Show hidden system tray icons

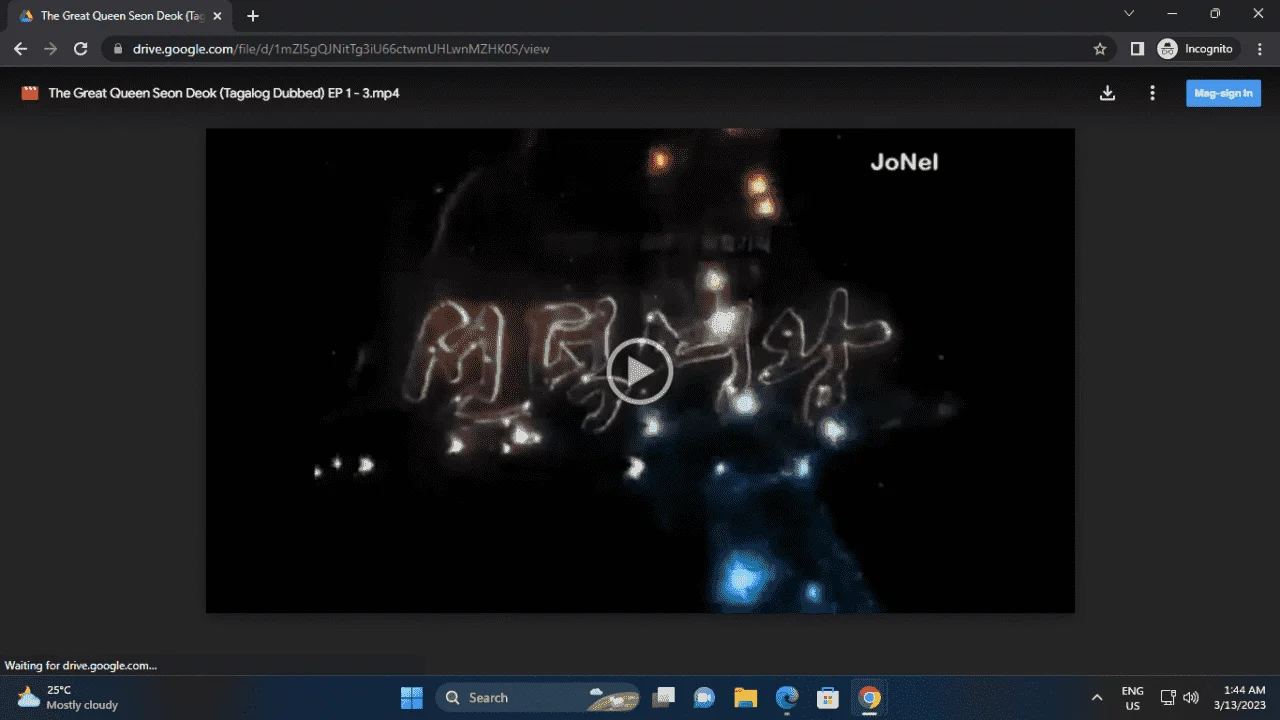[1097, 697]
